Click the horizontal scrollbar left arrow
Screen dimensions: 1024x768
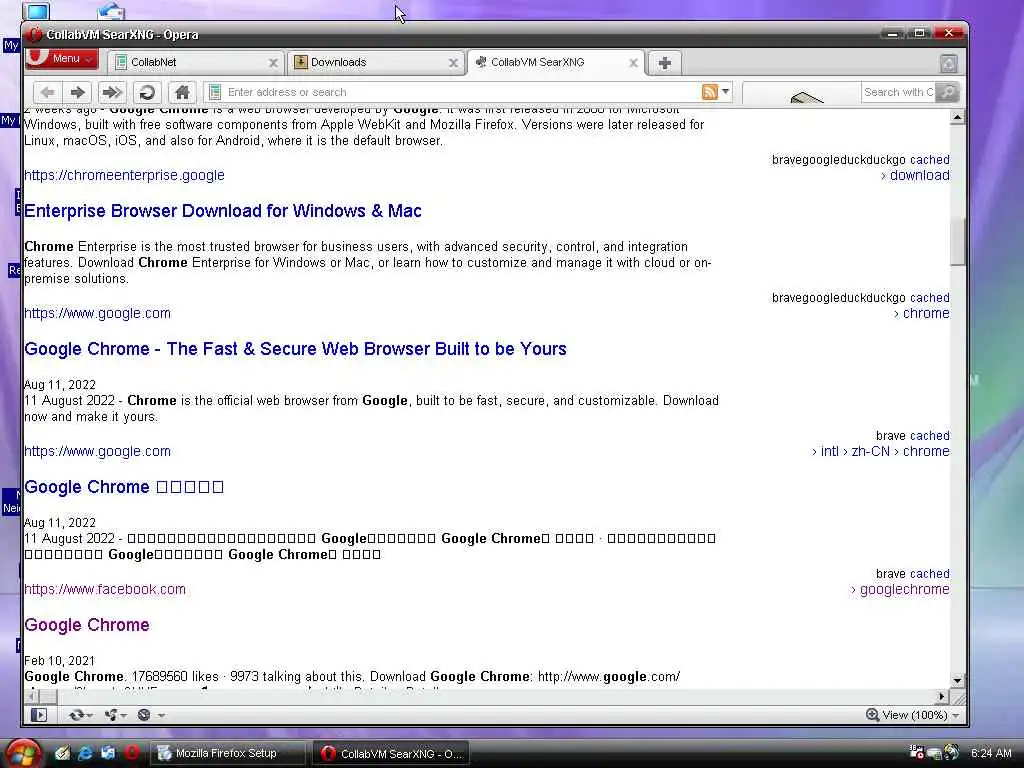coord(31,696)
